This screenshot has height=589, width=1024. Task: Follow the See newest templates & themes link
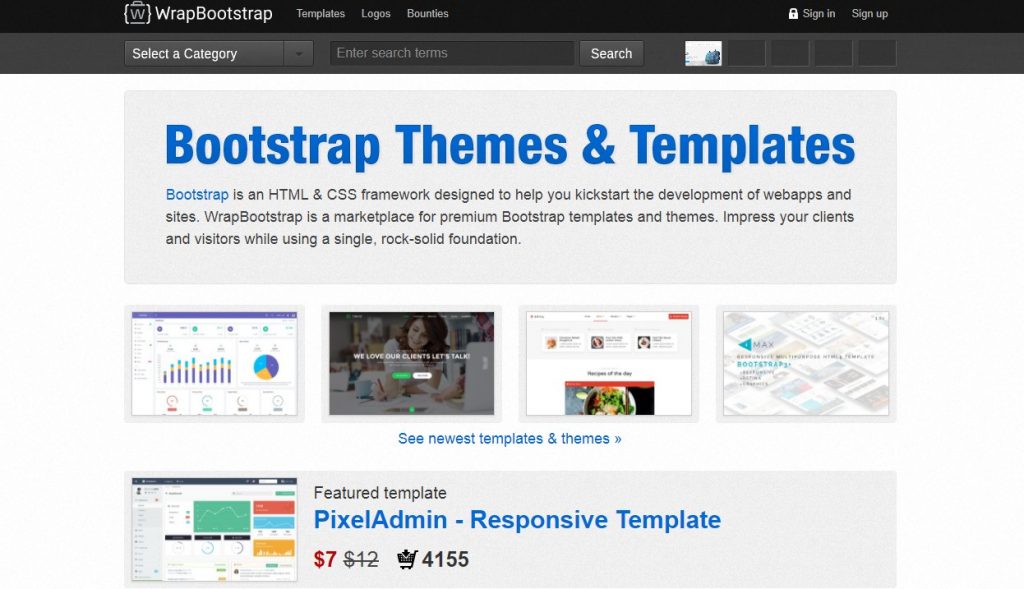(510, 438)
